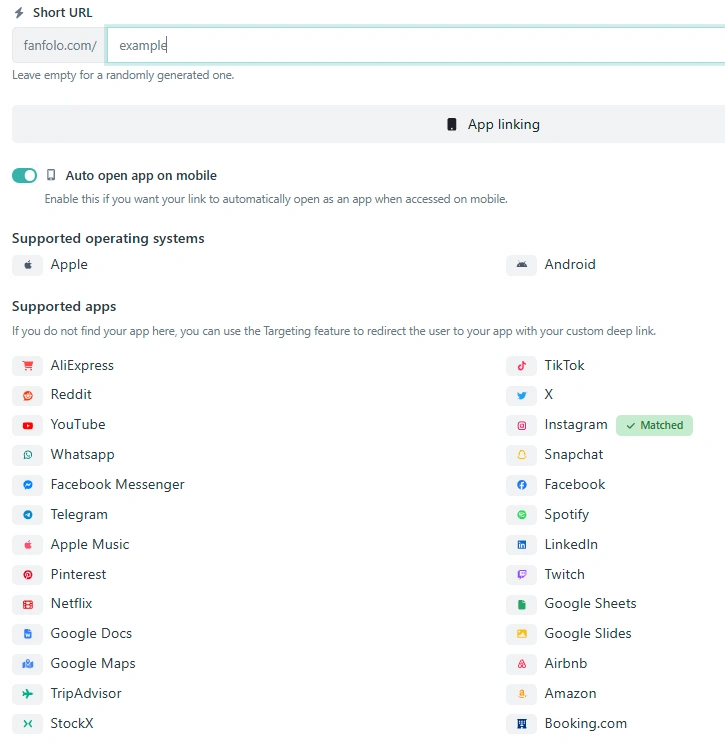725x754 pixels.
Task: Click the Google Docs icon
Action: (28, 634)
